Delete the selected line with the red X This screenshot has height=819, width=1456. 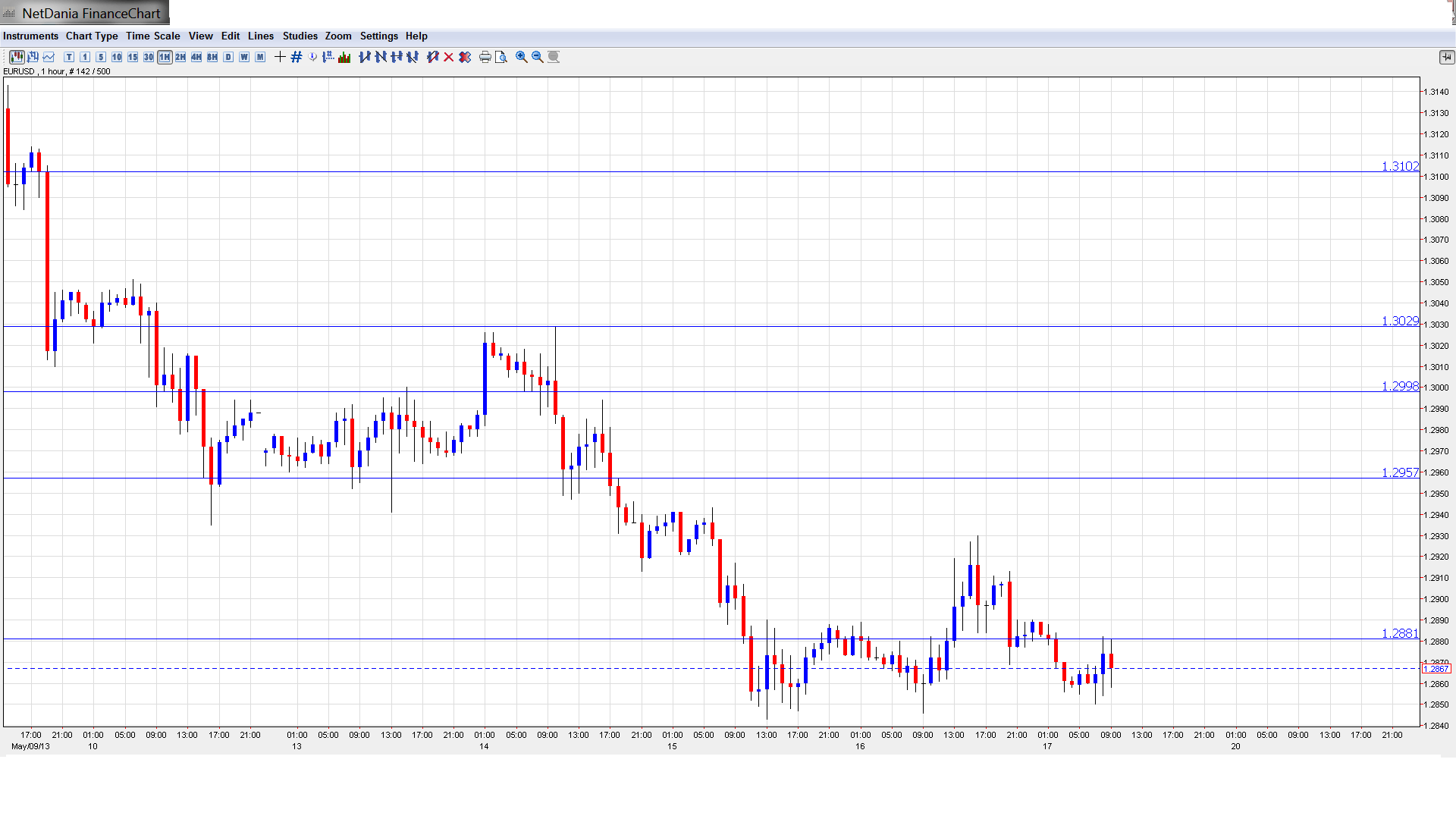[448, 57]
